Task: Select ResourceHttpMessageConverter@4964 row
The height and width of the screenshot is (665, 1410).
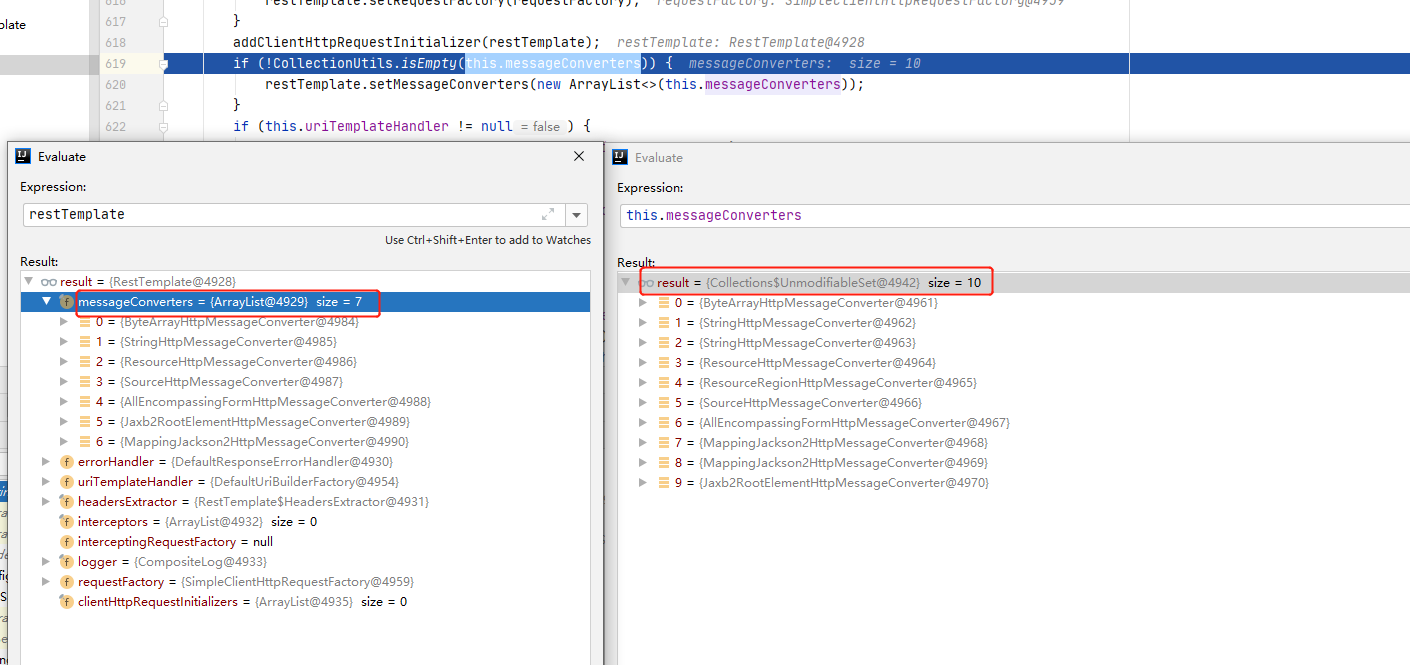Action: click(x=1013, y=363)
